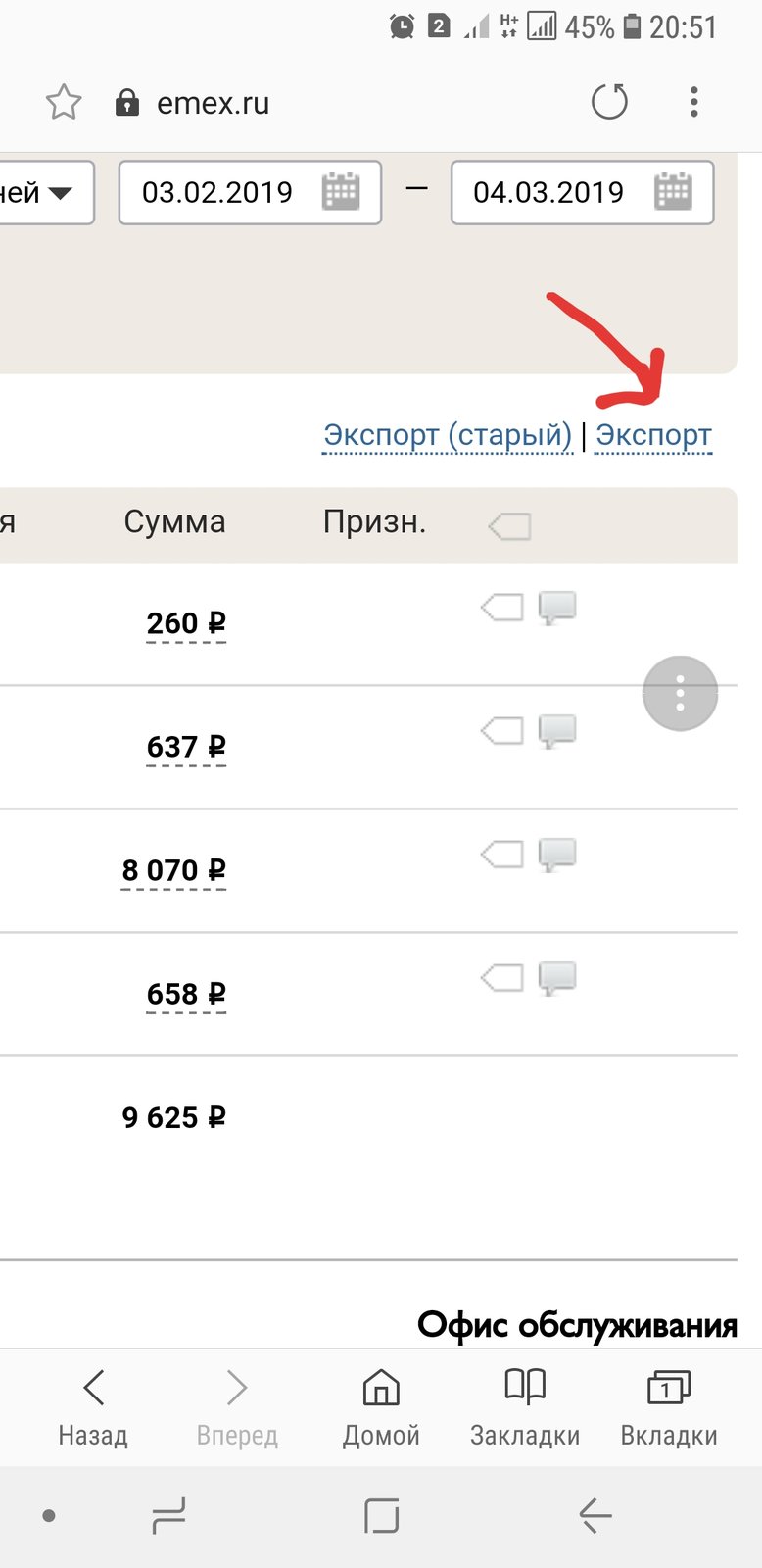Image resolution: width=762 pixels, height=1568 pixels.
Task: Open the 8 070 ₽ sum details
Action: 174,870
